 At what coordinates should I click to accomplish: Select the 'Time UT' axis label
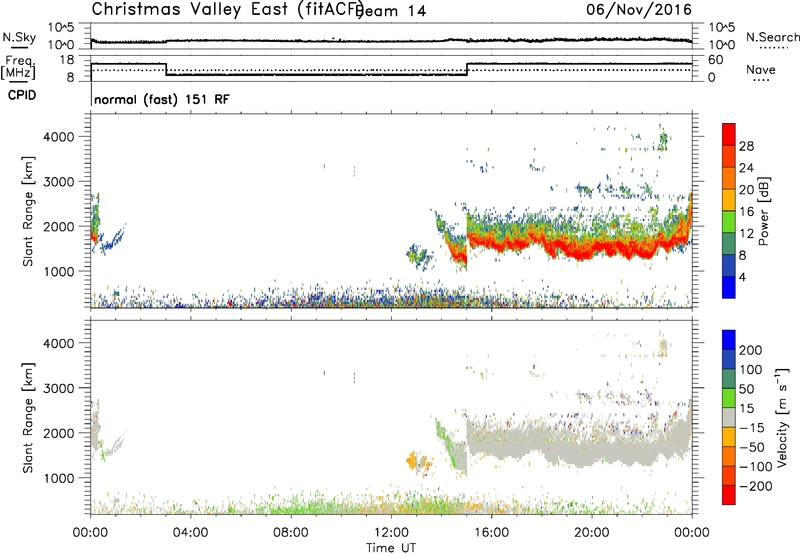pos(391,547)
